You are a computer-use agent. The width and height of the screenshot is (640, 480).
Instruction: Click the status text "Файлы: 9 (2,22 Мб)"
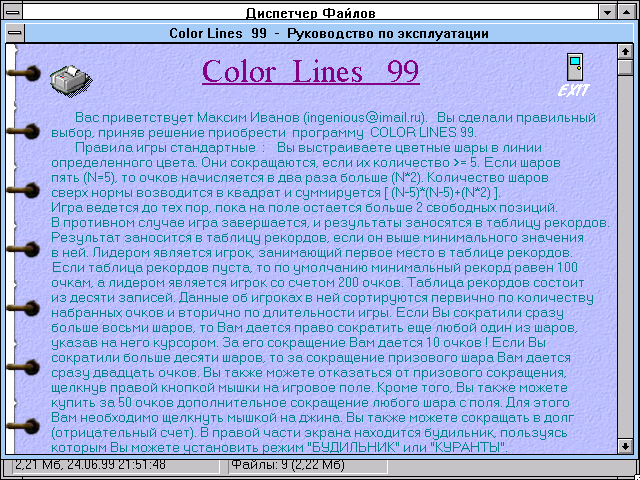coord(288,464)
